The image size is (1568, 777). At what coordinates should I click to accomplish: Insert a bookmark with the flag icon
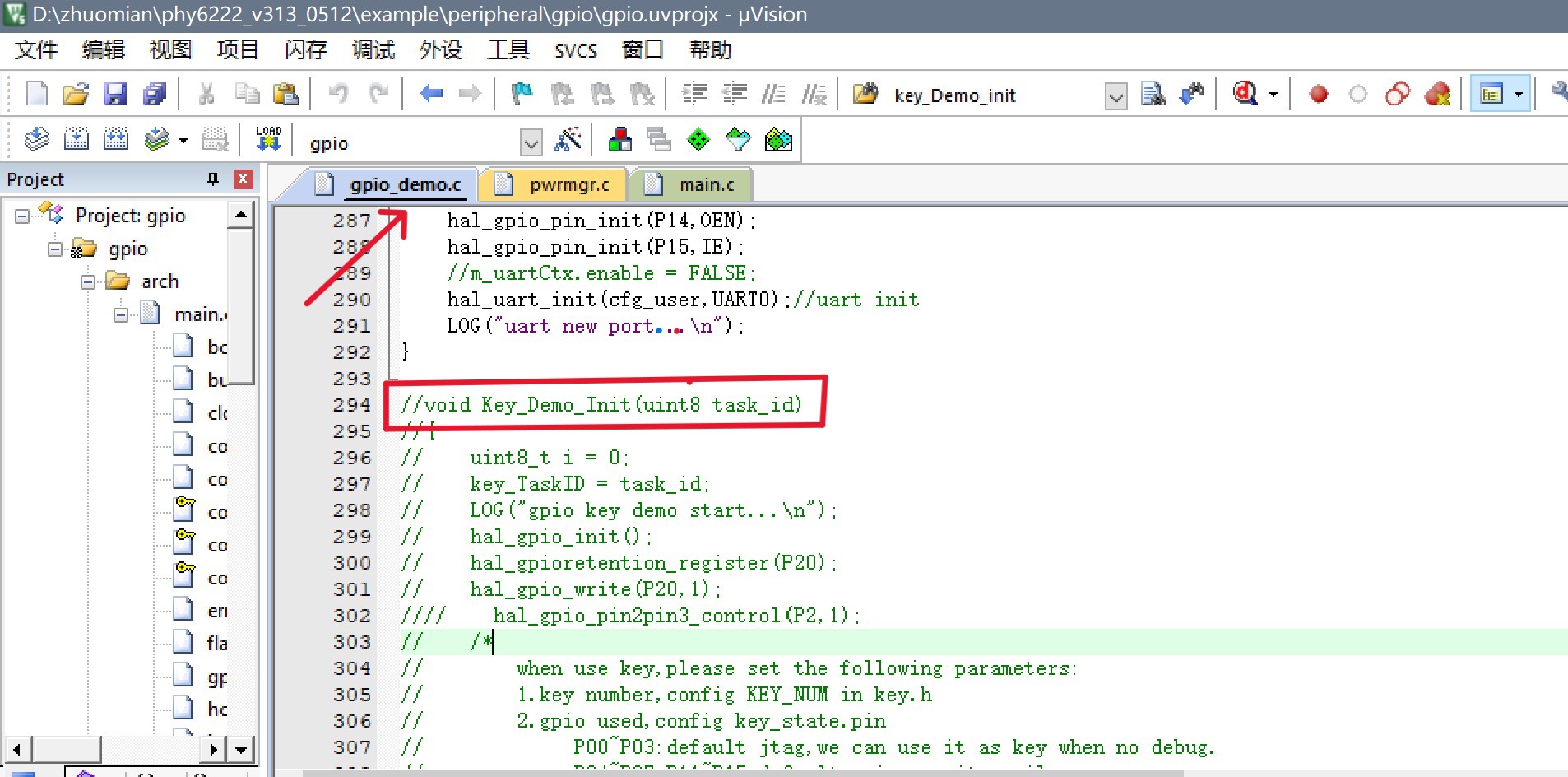(522, 94)
